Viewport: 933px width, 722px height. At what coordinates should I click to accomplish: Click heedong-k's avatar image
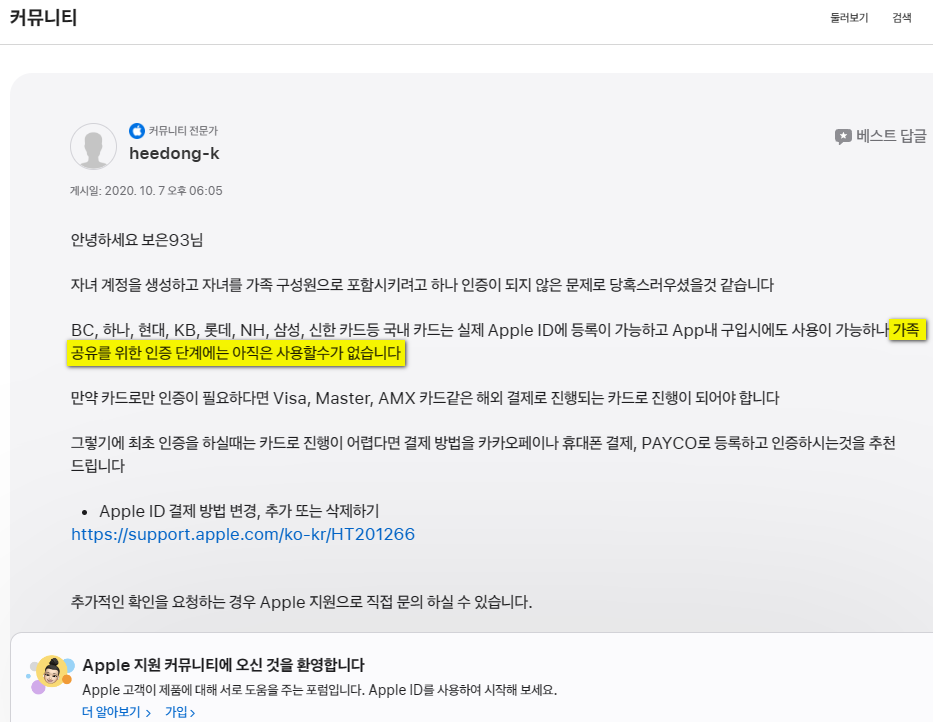point(93,146)
